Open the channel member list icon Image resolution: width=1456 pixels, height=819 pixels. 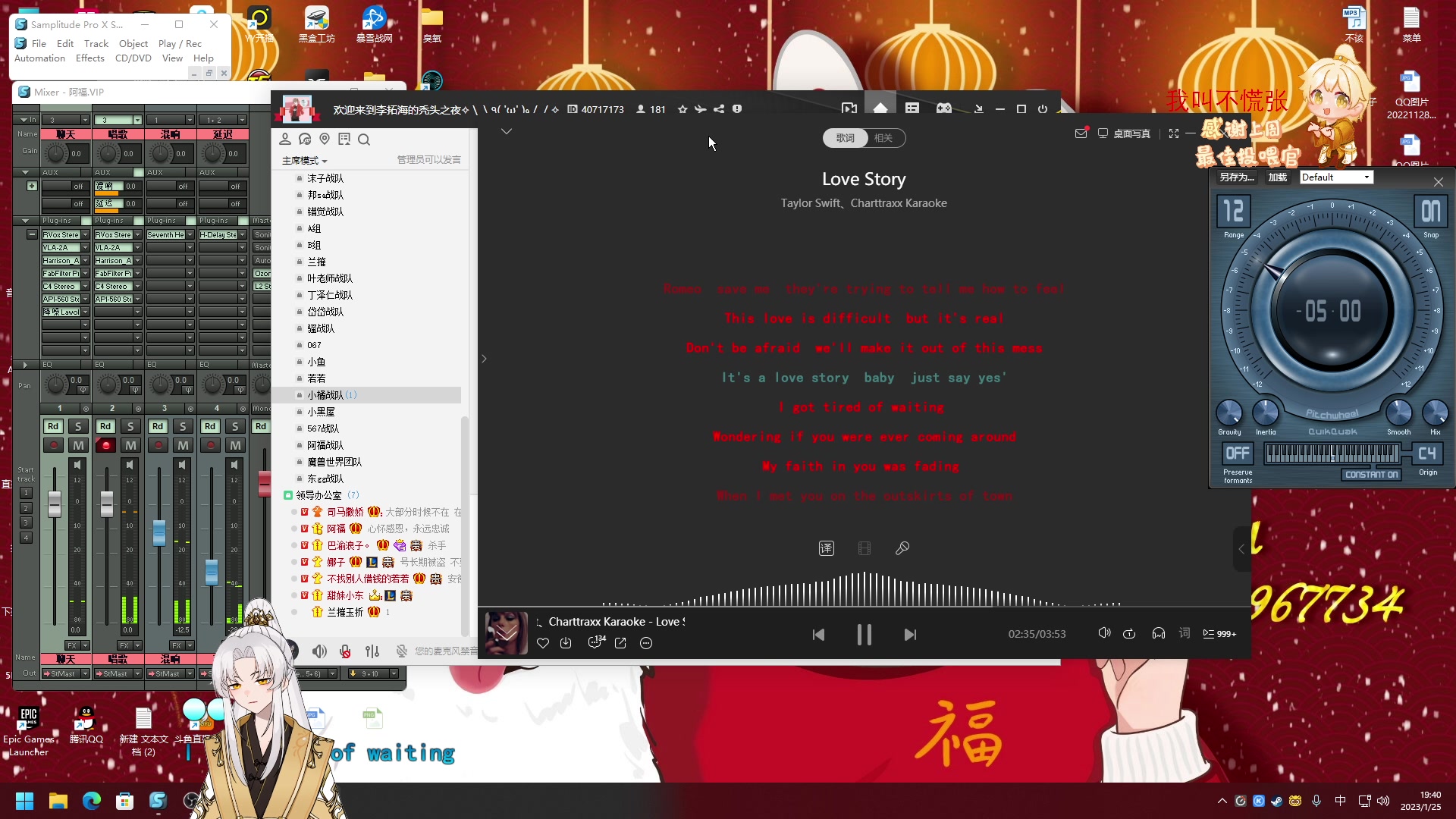coord(285,140)
